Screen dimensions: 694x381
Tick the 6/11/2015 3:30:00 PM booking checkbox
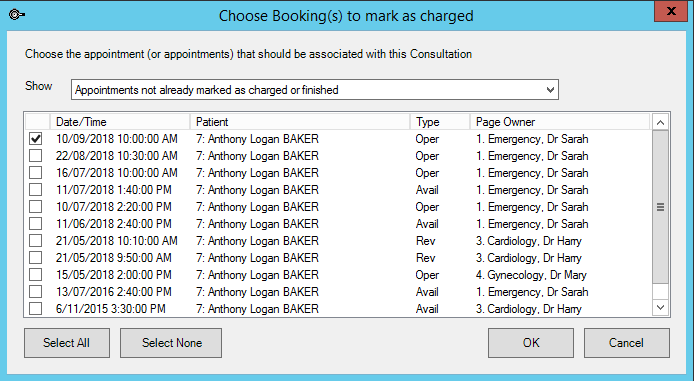click(35, 309)
